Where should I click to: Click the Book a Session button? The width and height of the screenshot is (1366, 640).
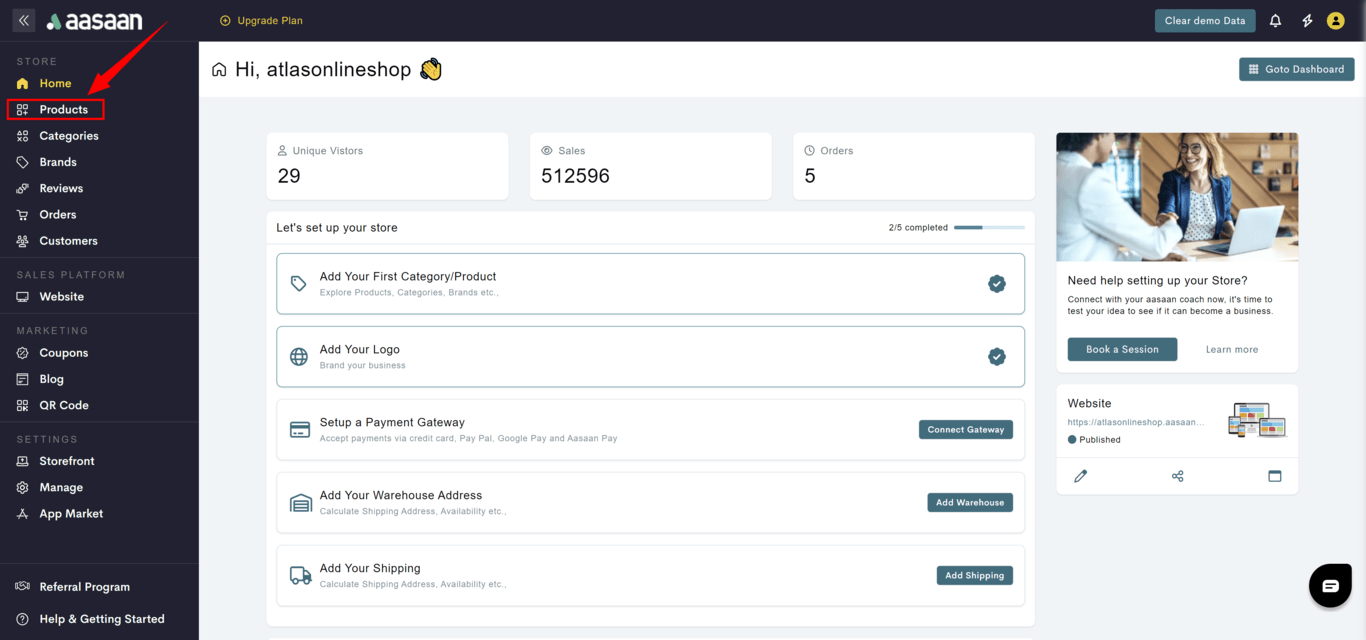(x=1122, y=350)
